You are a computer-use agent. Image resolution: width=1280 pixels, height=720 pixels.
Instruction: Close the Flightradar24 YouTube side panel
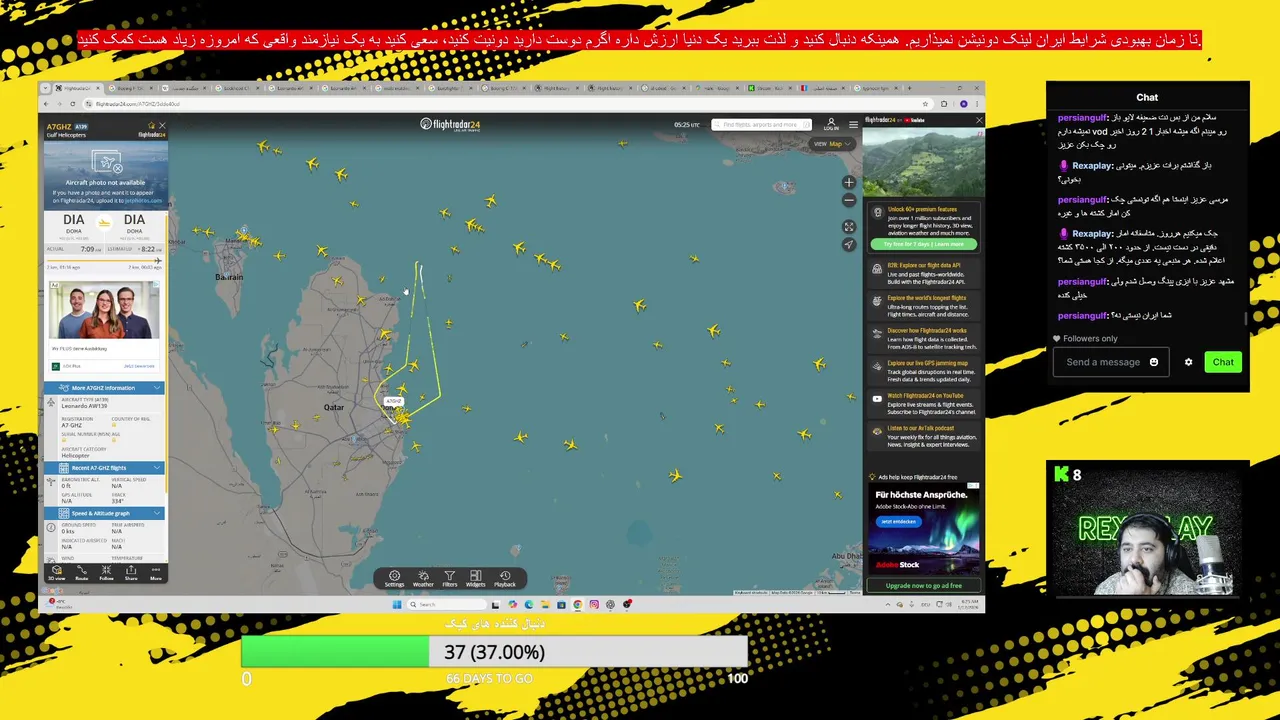coord(978,120)
